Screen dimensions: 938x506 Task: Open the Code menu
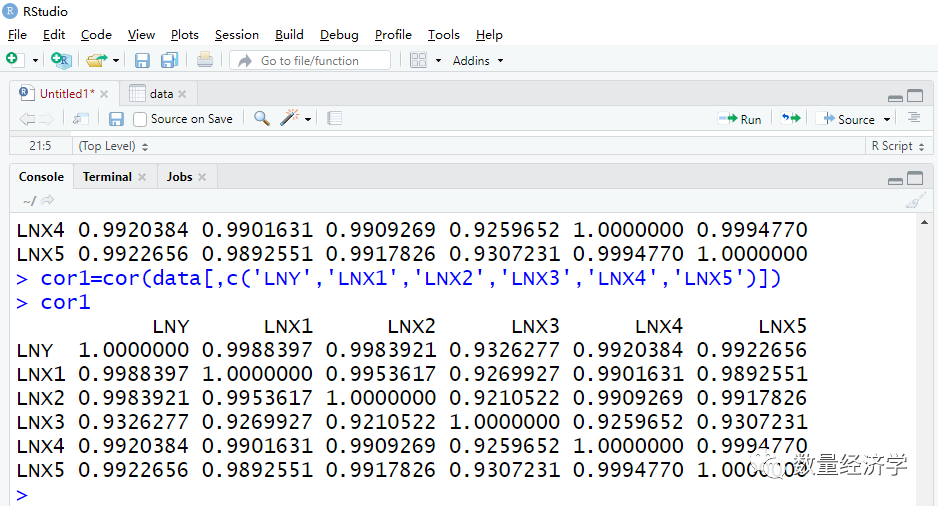(x=96, y=35)
